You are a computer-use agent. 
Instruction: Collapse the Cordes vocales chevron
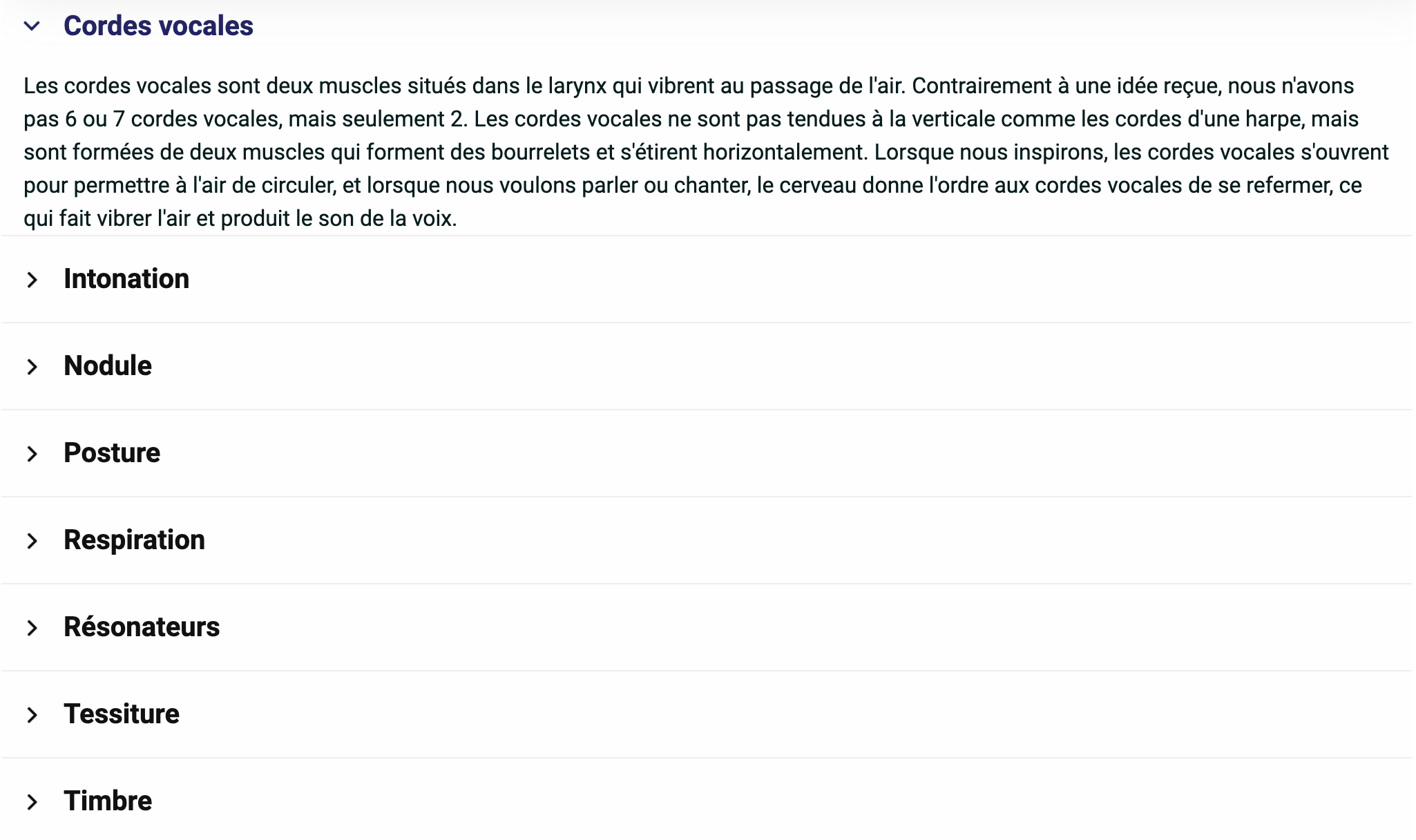point(32,26)
